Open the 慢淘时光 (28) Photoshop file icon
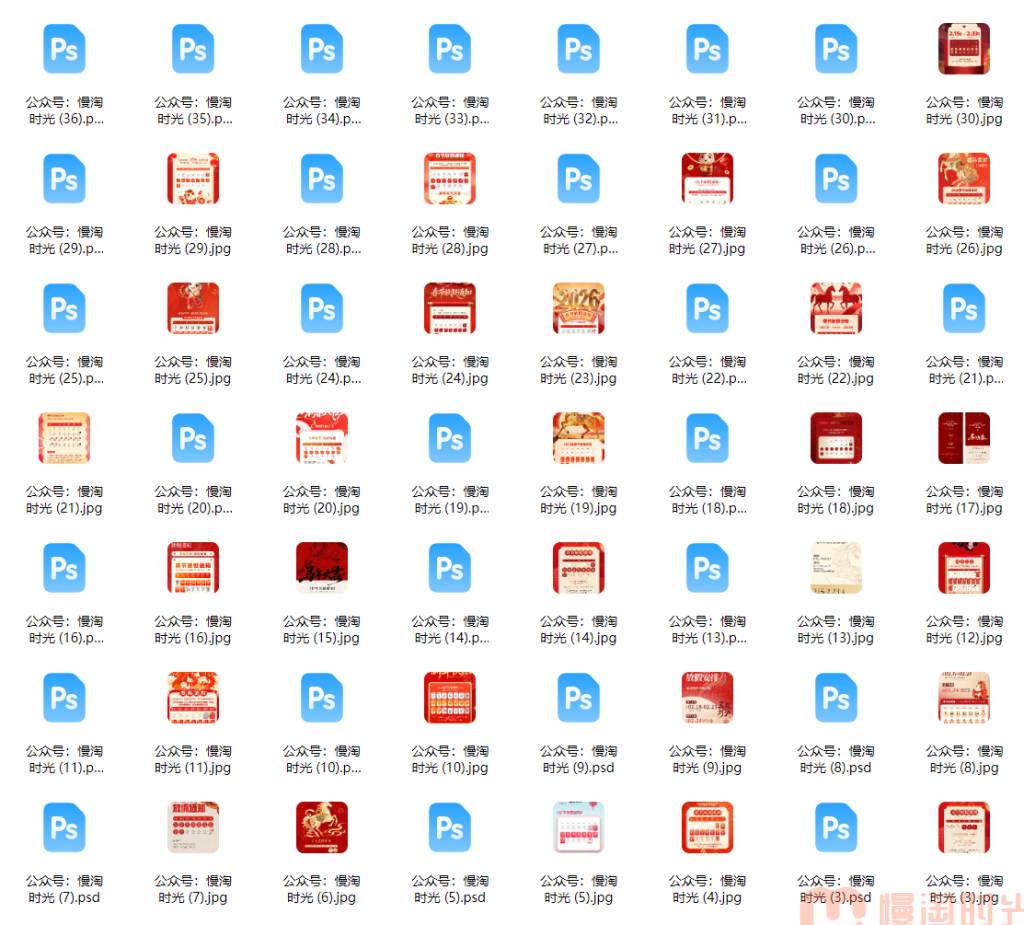 point(321,179)
